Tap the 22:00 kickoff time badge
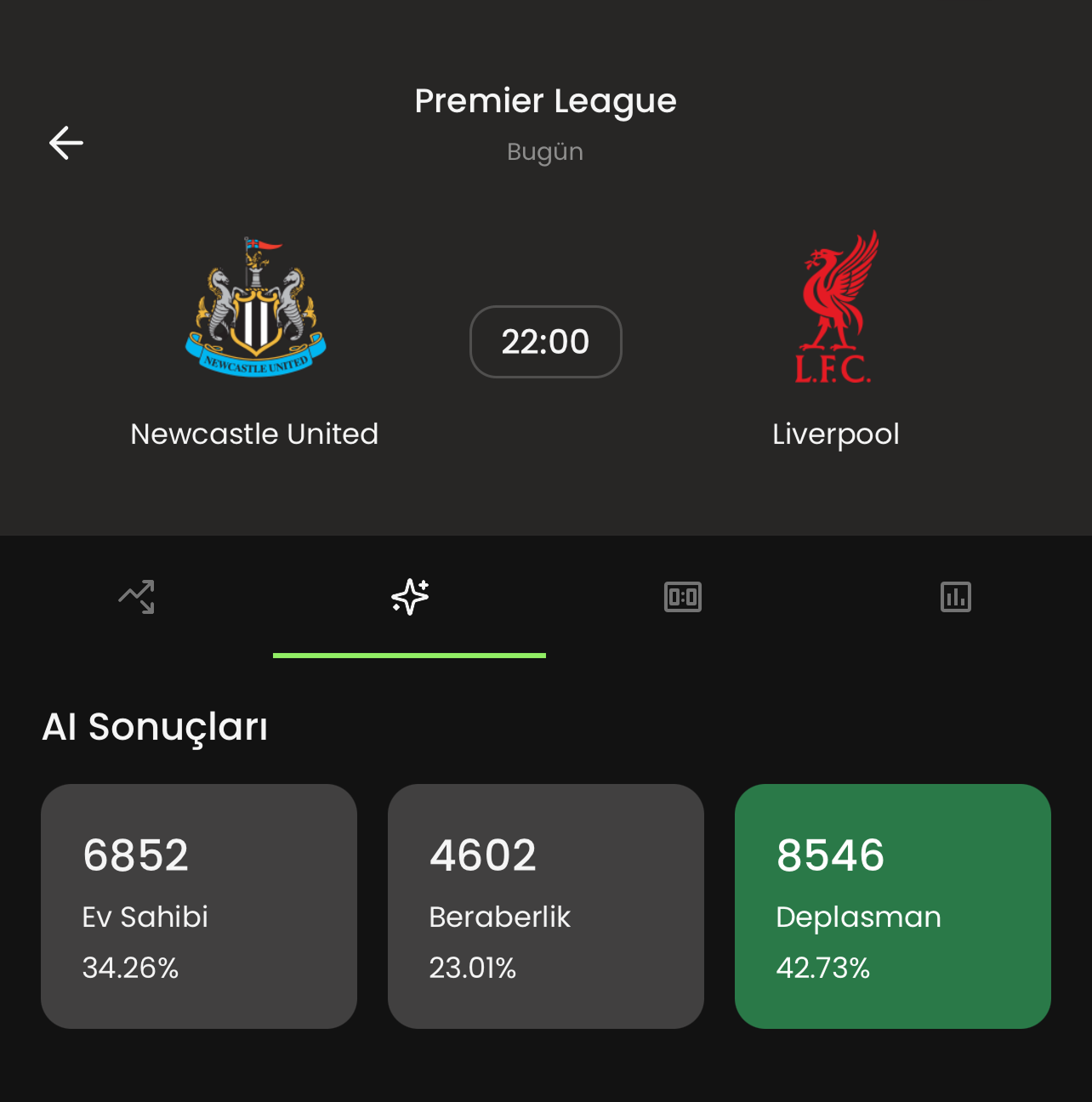Viewport: 1092px width, 1102px height. point(546,342)
